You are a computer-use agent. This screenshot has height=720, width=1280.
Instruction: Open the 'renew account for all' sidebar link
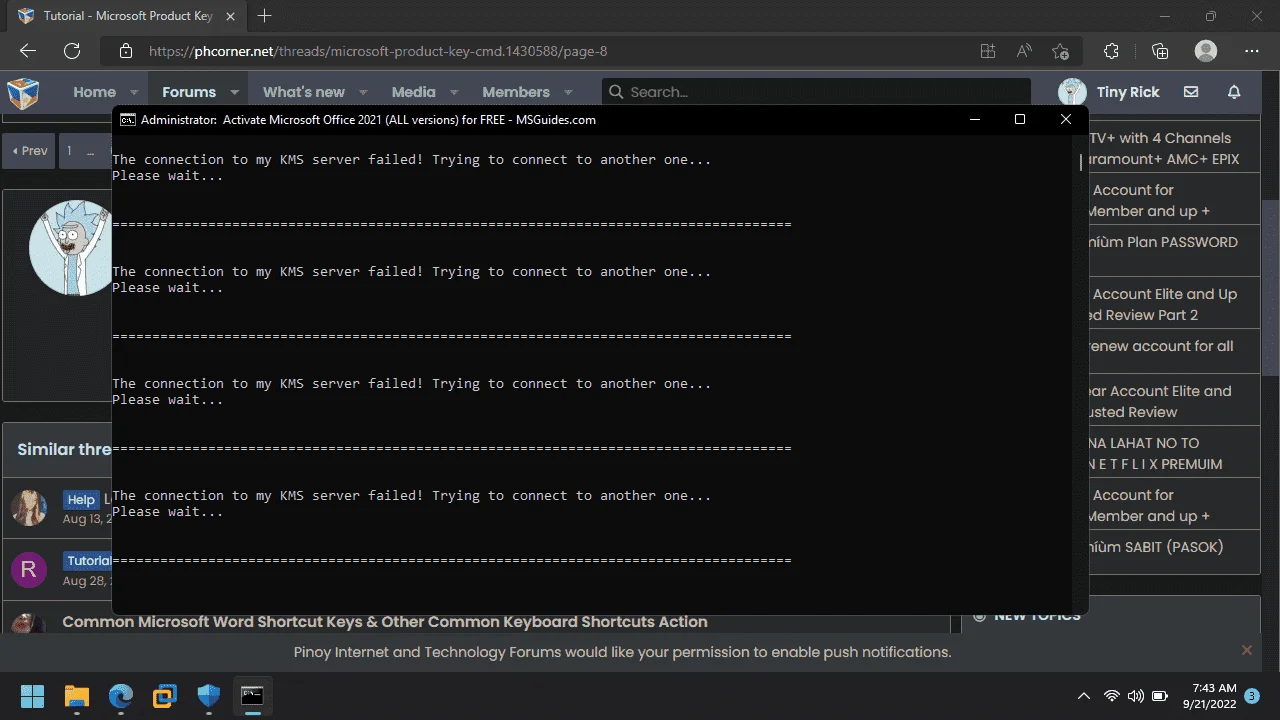click(x=1160, y=346)
